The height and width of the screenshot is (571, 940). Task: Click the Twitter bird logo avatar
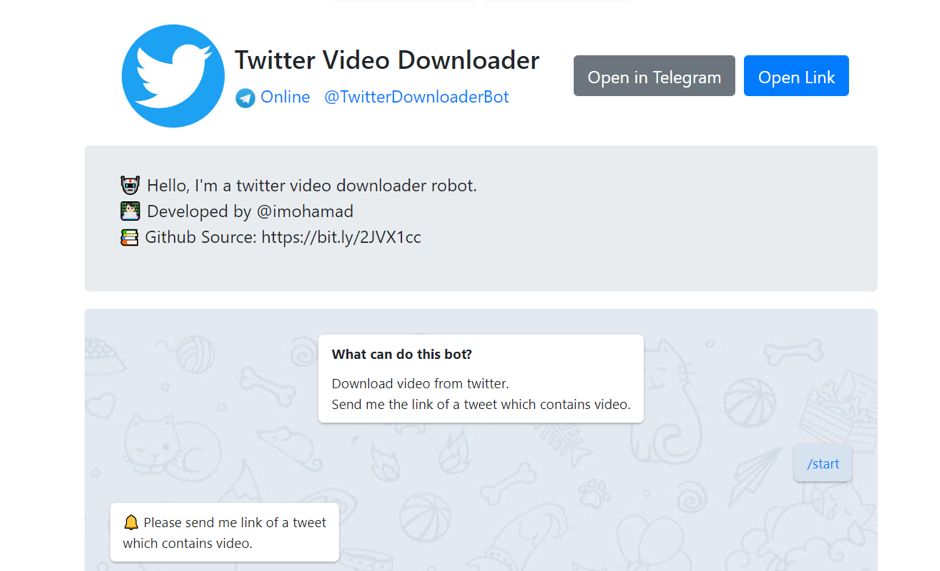pos(173,76)
